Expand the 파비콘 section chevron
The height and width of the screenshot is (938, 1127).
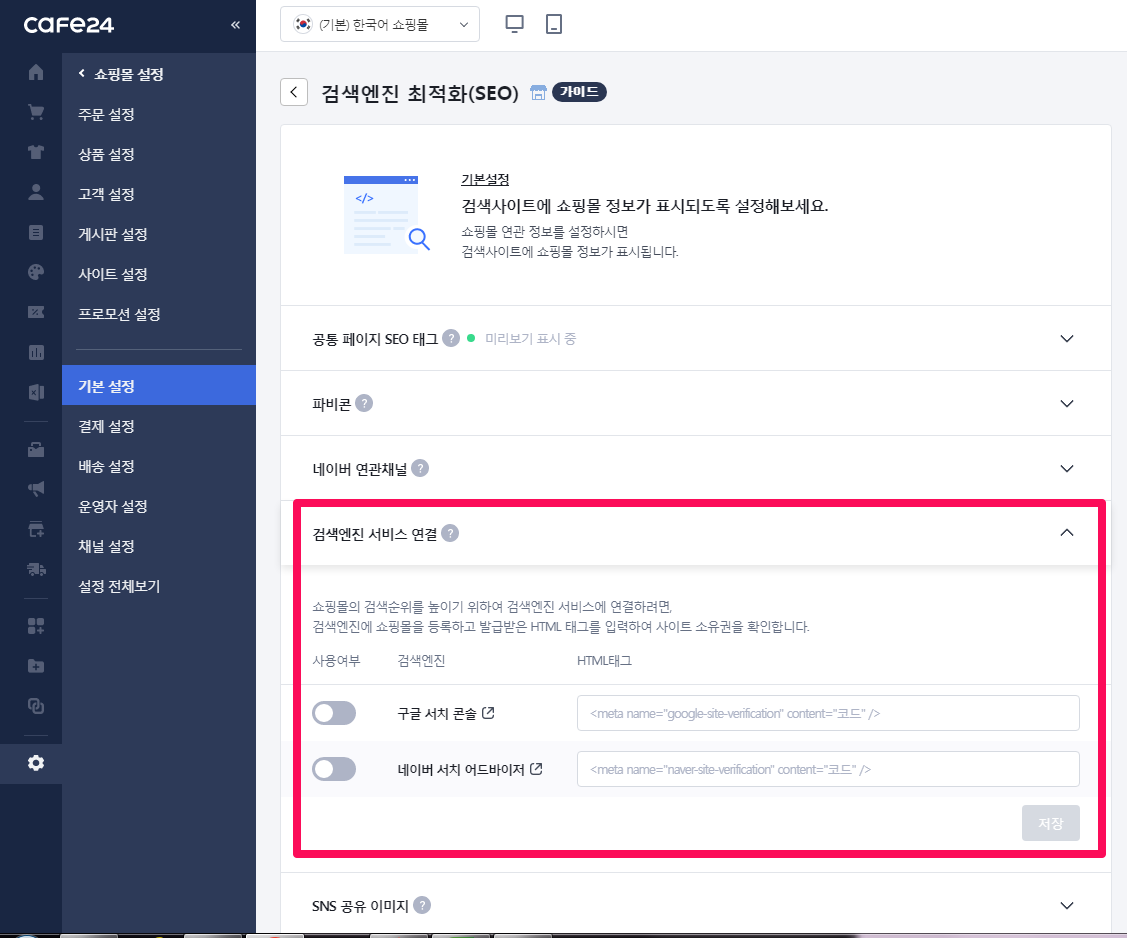coord(1067,403)
